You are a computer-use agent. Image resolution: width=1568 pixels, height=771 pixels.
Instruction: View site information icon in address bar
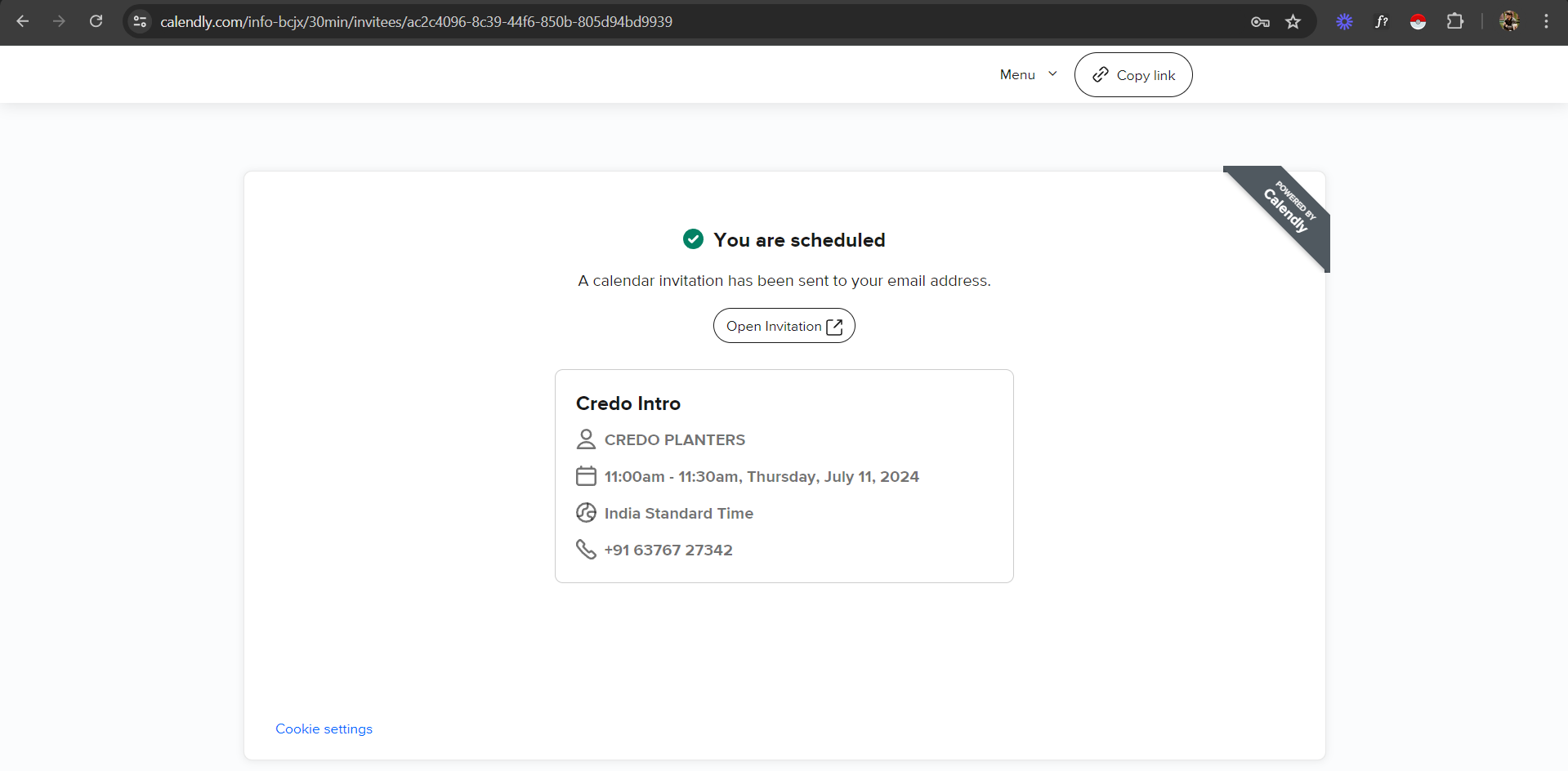[x=141, y=21]
